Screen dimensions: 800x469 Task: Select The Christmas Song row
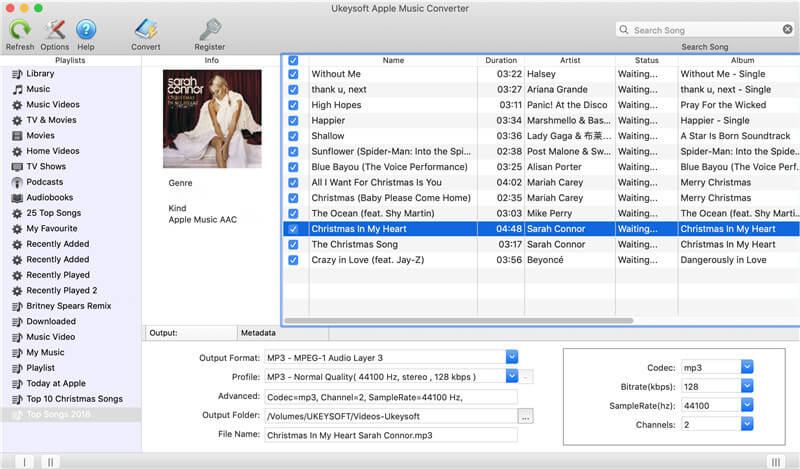[x=541, y=244]
